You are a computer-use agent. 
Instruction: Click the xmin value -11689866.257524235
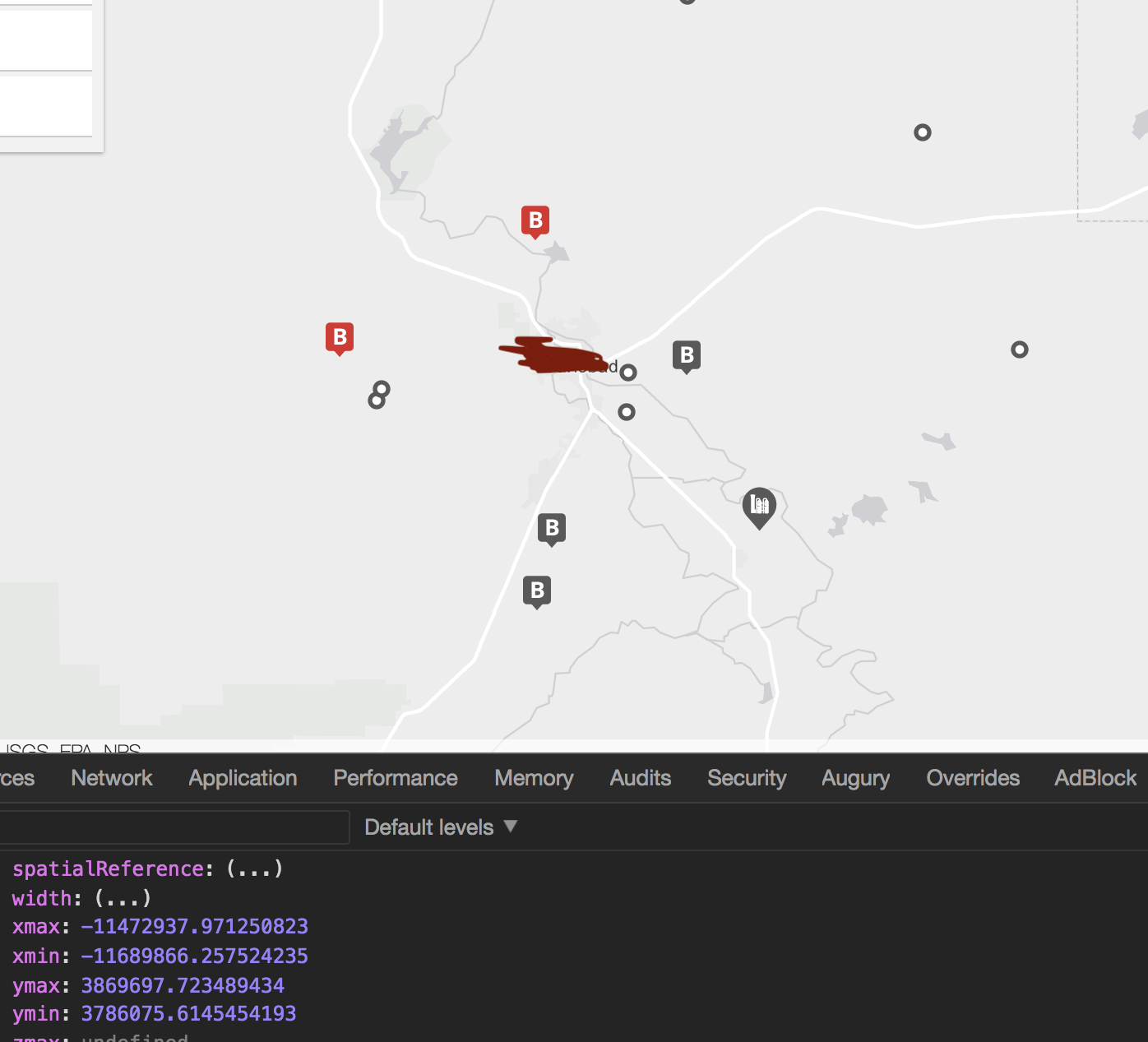click(194, 956)
